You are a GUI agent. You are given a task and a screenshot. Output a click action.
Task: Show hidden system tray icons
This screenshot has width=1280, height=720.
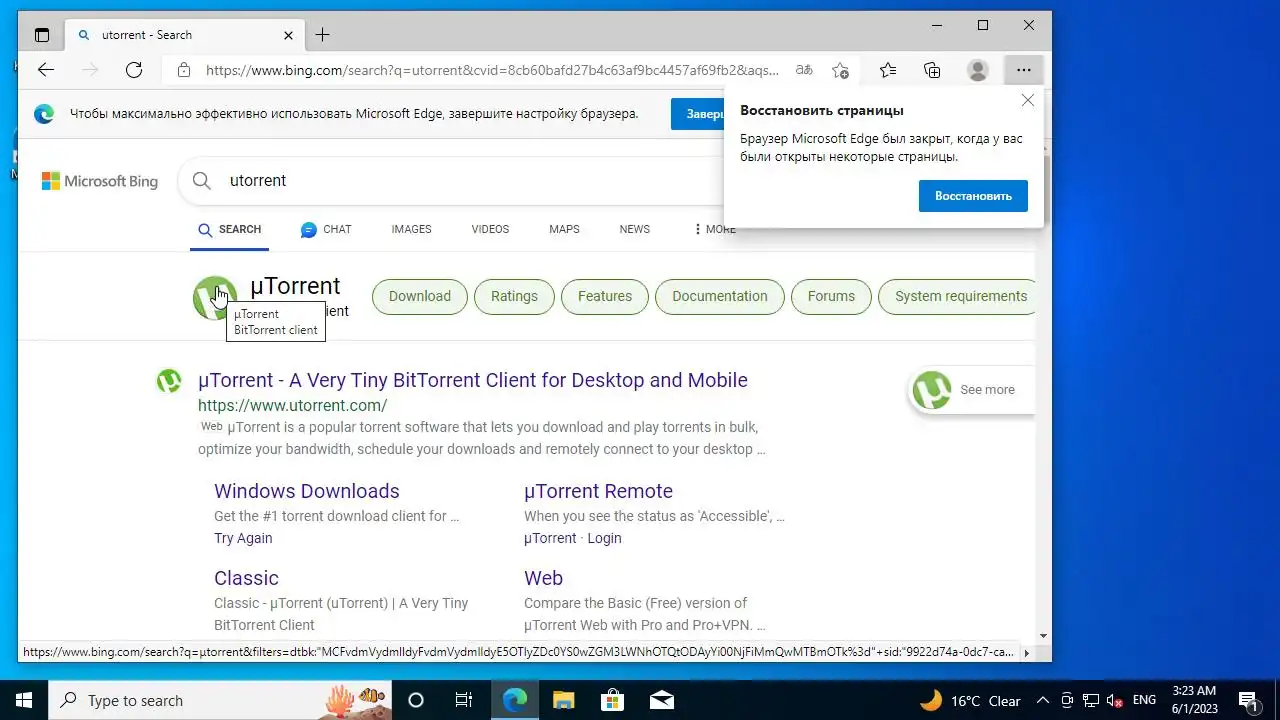[1043, 700]
